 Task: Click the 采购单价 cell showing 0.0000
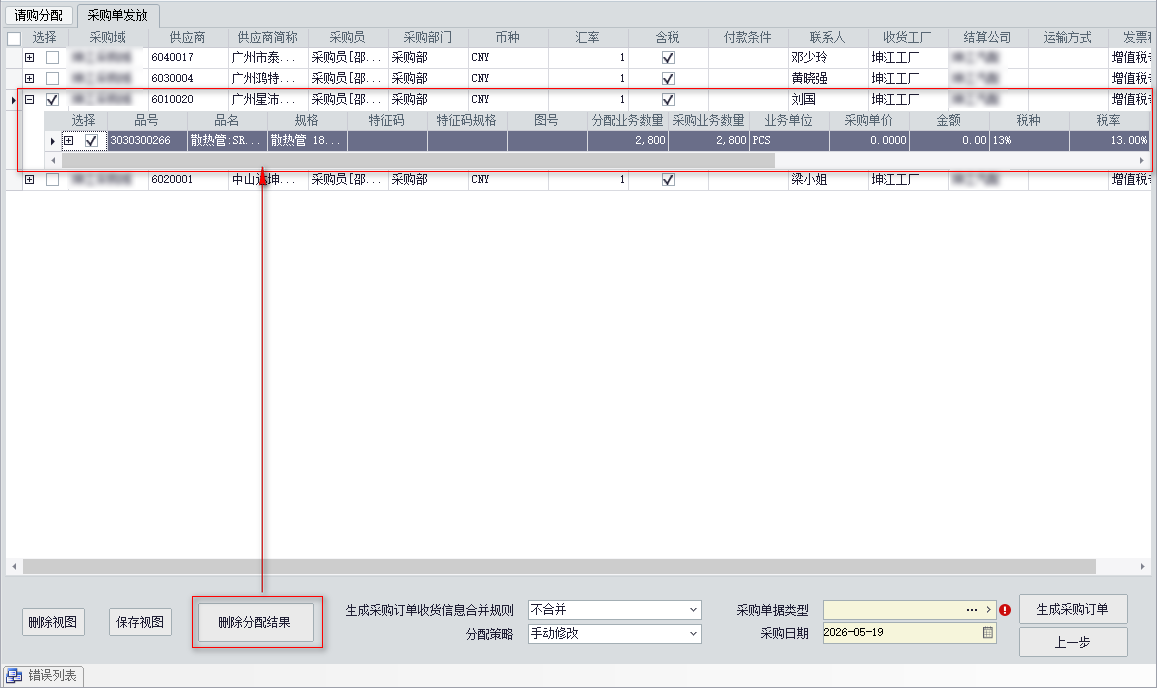(868, 140)
